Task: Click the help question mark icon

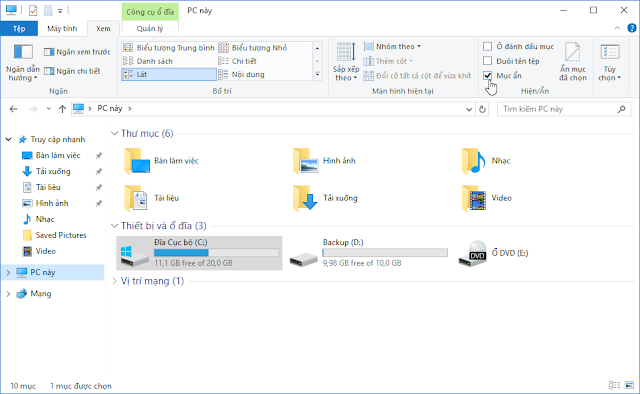Action: tap(631, 28)
